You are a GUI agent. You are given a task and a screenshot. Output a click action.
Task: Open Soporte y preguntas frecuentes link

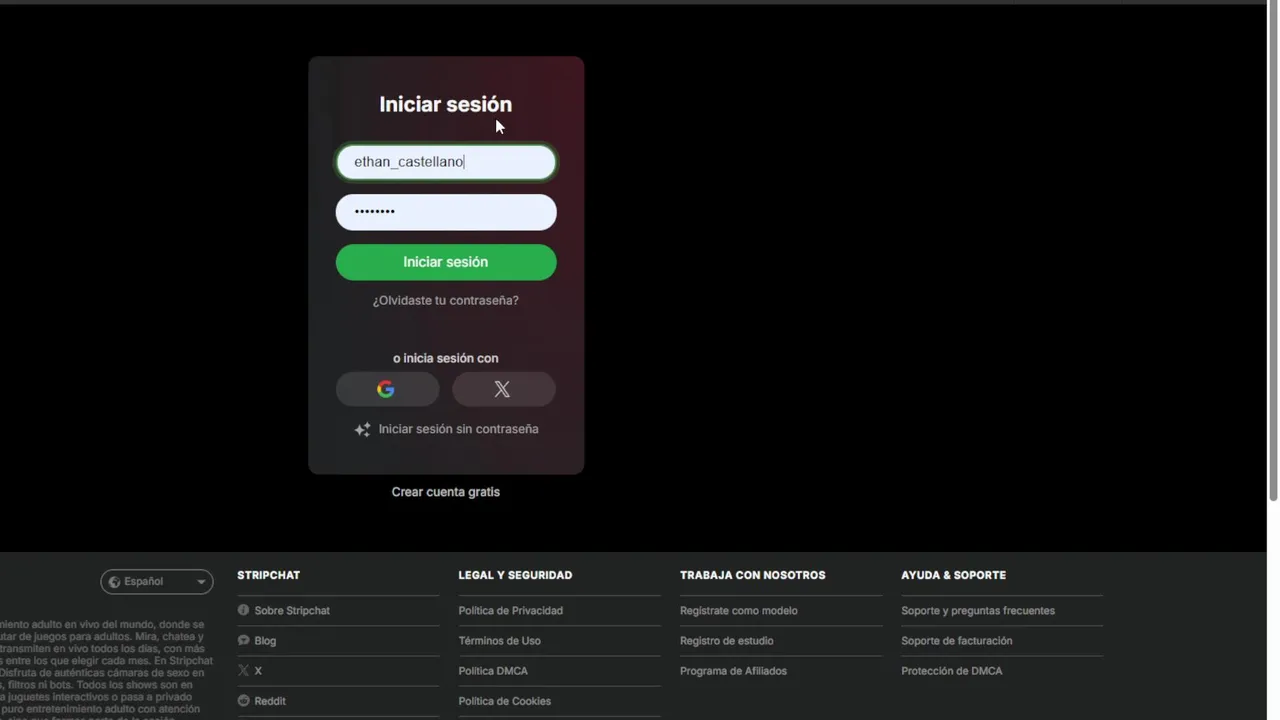pos(978,610)
